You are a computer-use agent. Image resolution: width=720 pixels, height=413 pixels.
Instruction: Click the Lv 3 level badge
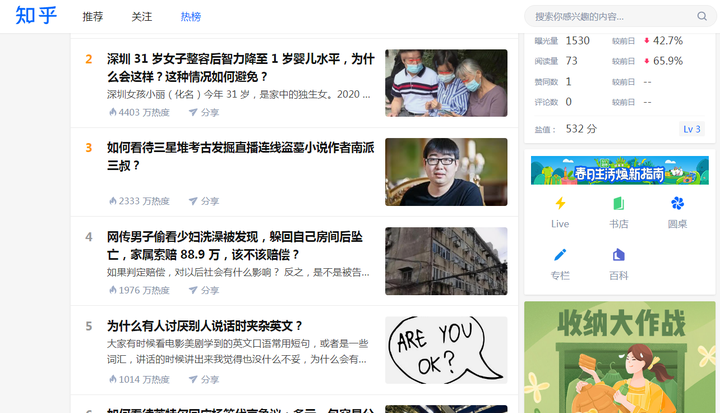pos(692,129)
